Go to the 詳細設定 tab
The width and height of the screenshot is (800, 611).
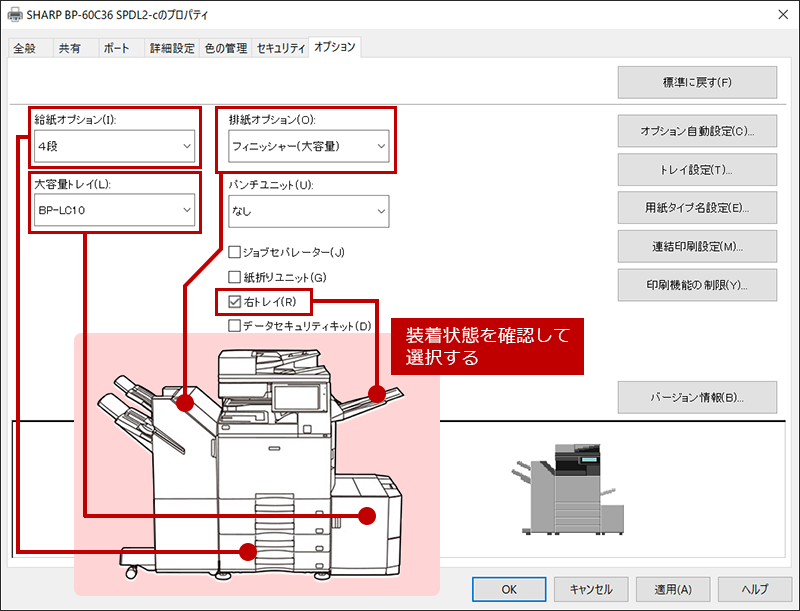point(172,48)
